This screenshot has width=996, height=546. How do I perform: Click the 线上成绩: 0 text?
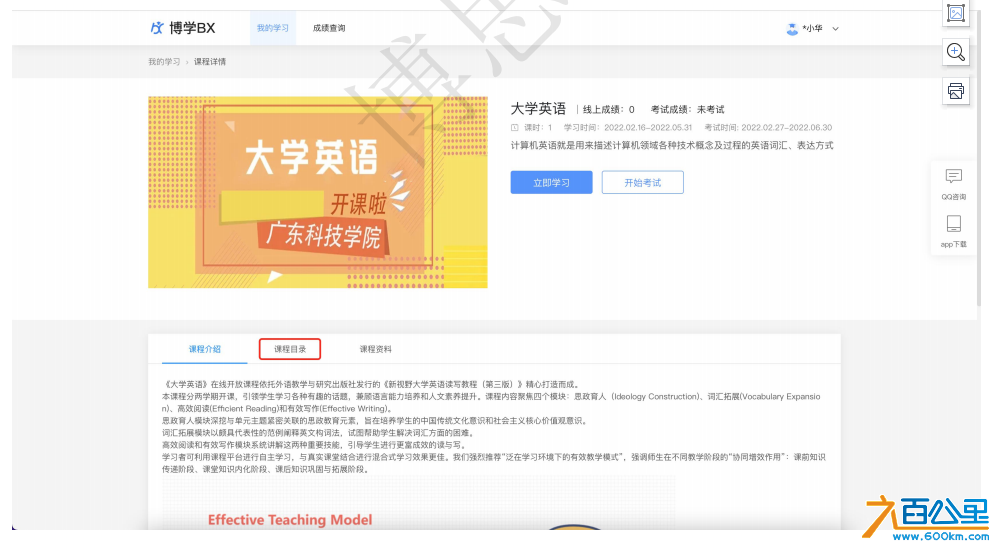pyautogui.click(x=609, y=109)
